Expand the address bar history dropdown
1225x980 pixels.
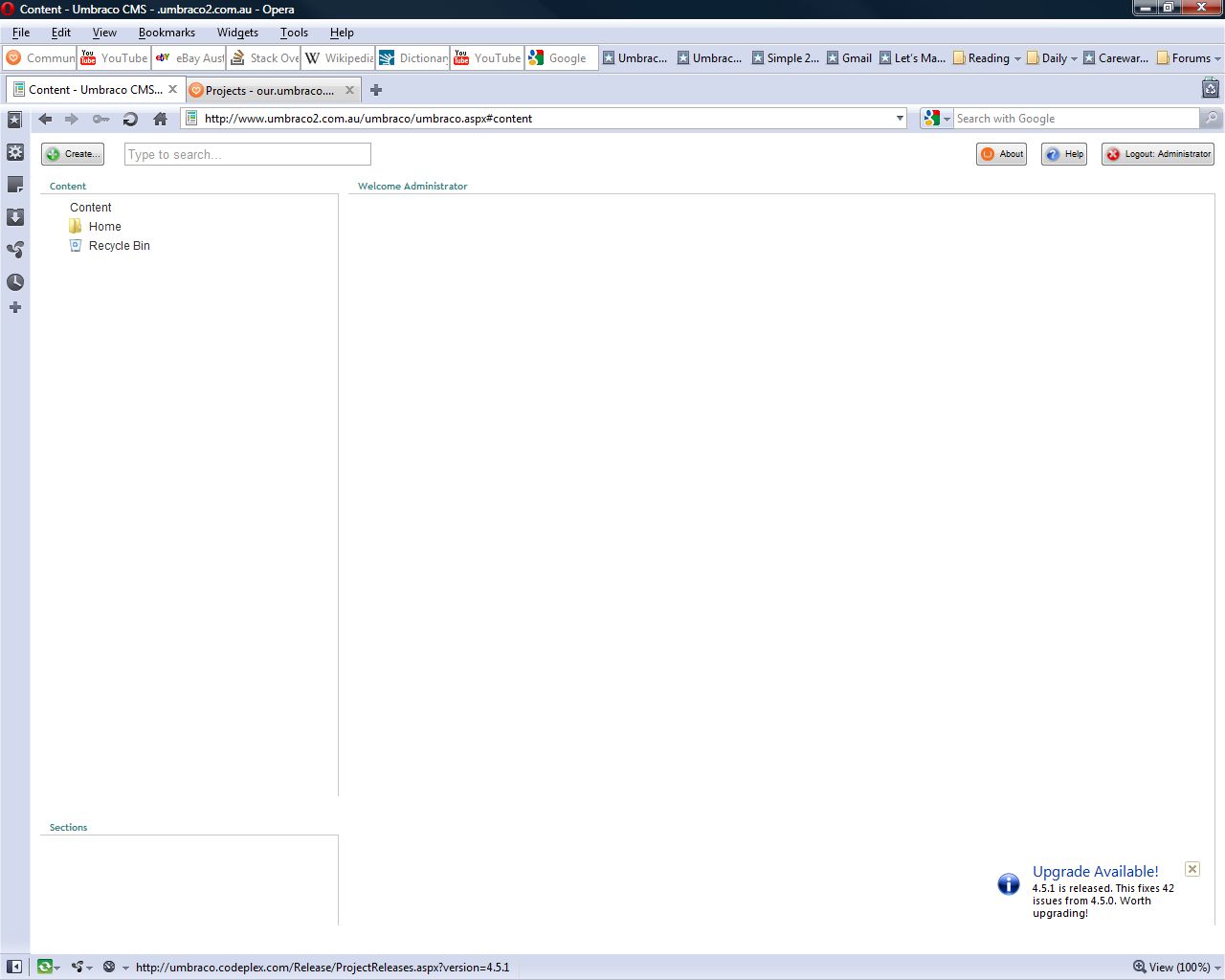[x=900, y=119]
